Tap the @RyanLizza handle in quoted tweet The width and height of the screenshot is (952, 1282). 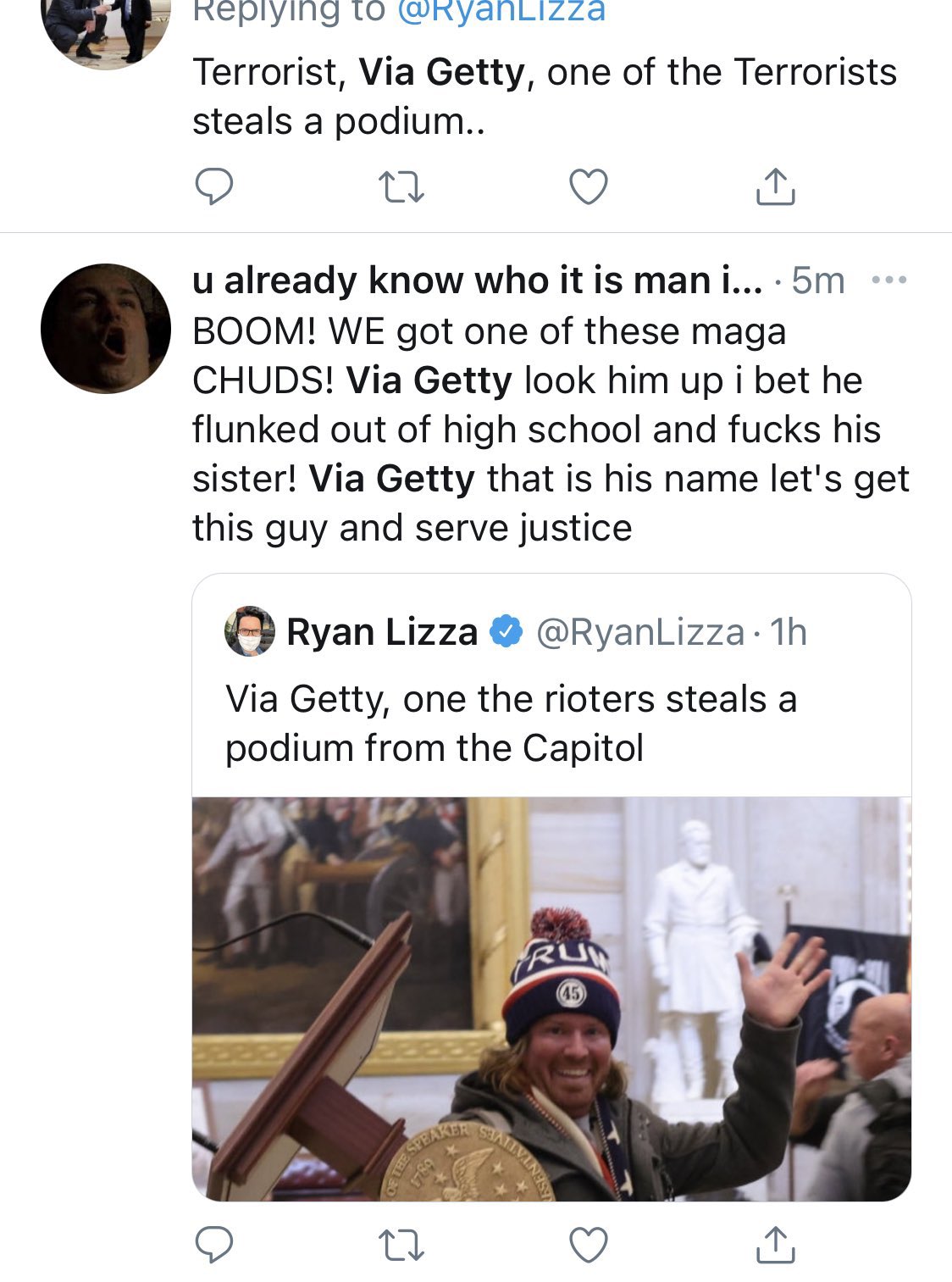[640, 632]
